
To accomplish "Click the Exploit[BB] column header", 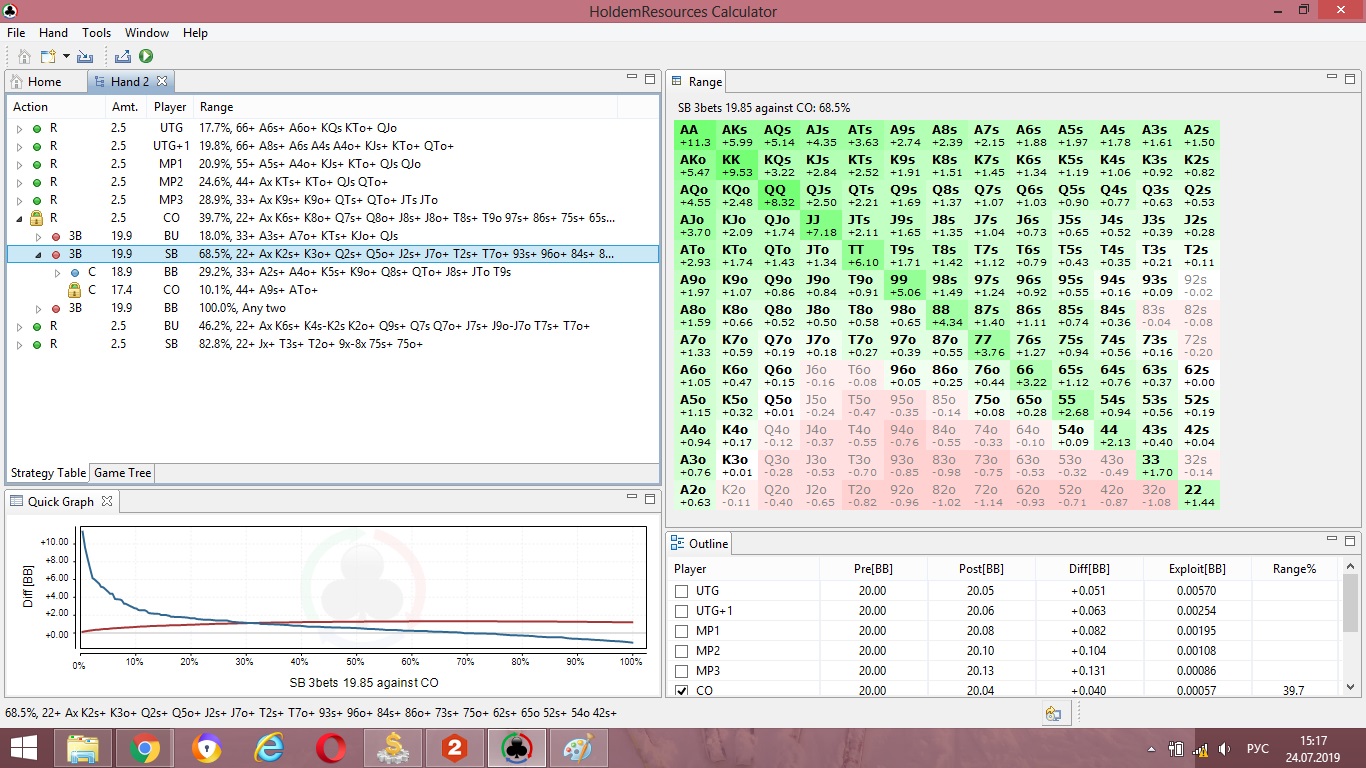I will [1197, 569].
